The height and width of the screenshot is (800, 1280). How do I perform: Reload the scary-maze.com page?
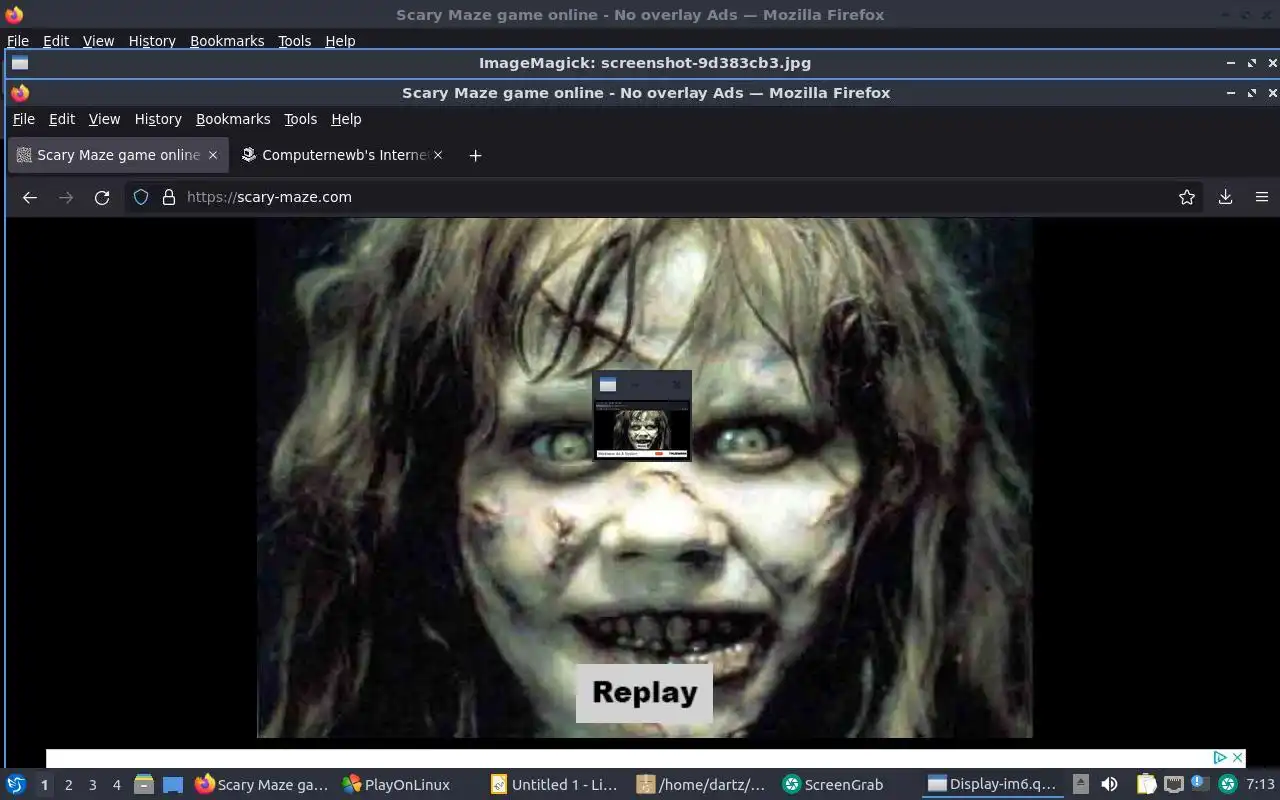click(x=102, y=197)
